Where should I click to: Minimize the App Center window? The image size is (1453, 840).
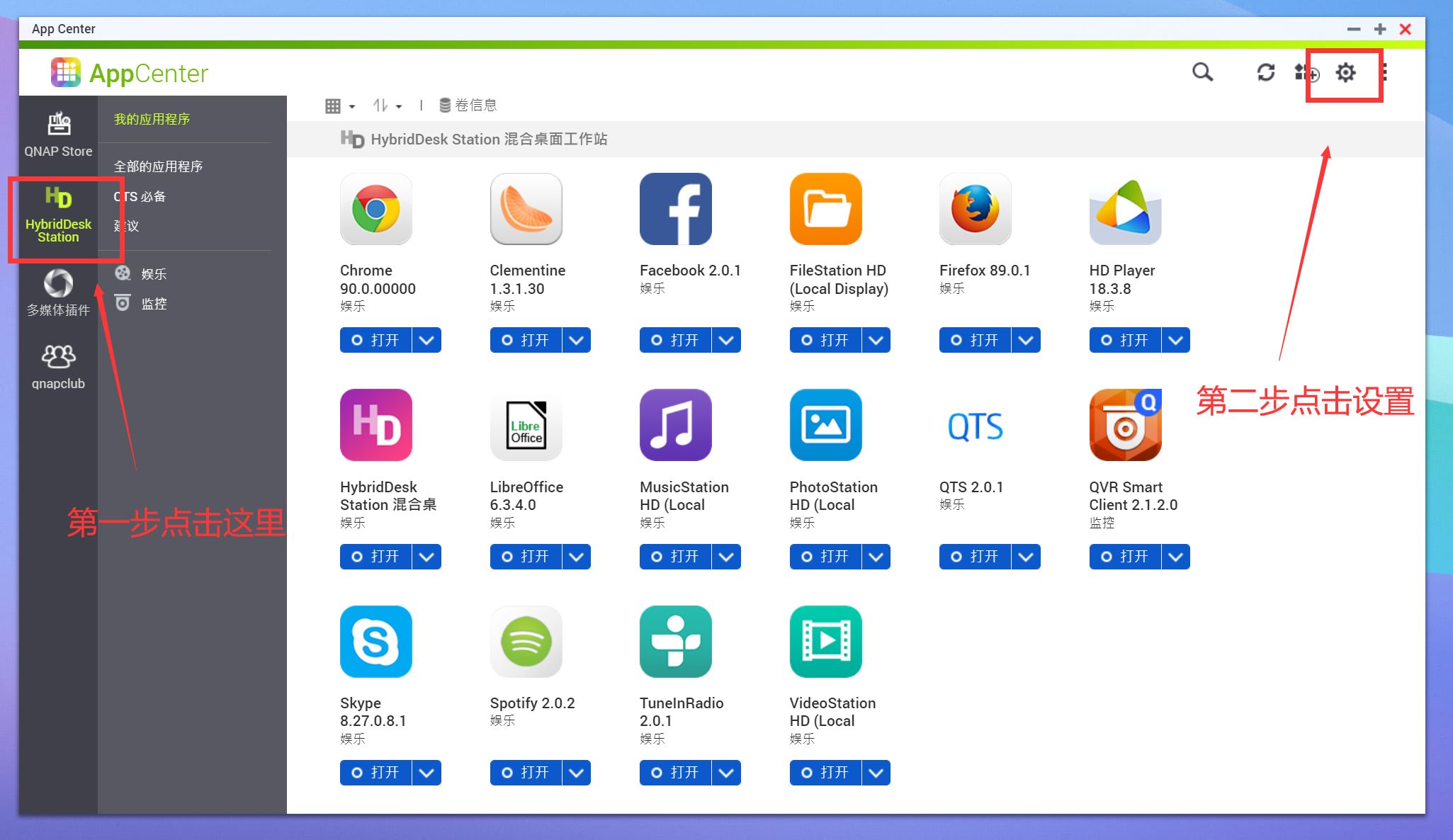1353,29
